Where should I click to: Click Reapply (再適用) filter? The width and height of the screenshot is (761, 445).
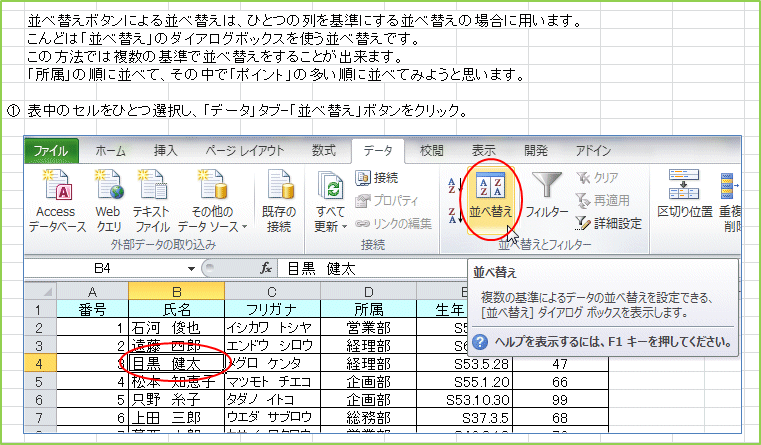(x=602, y=200)
